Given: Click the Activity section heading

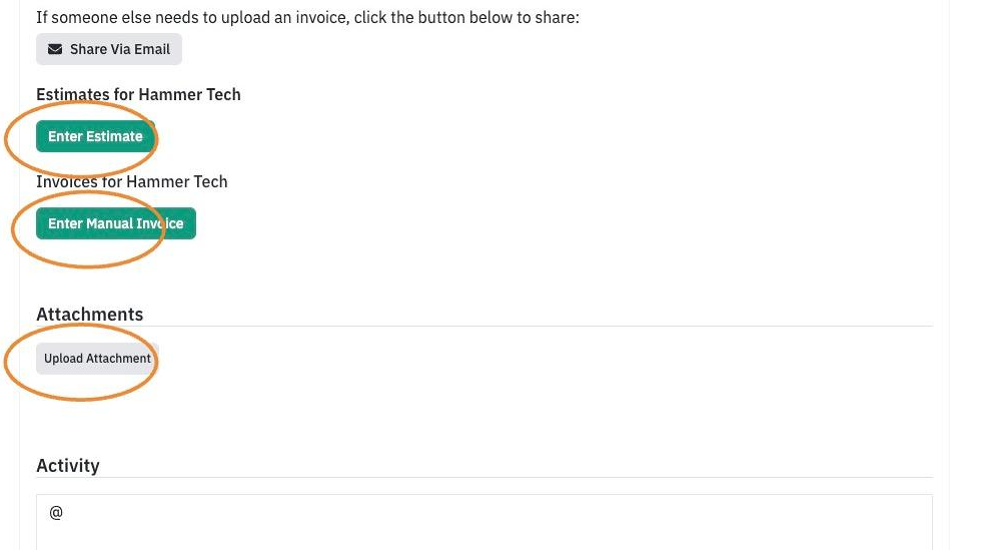Looking at the screenshot, I should [x=68, y=465].
